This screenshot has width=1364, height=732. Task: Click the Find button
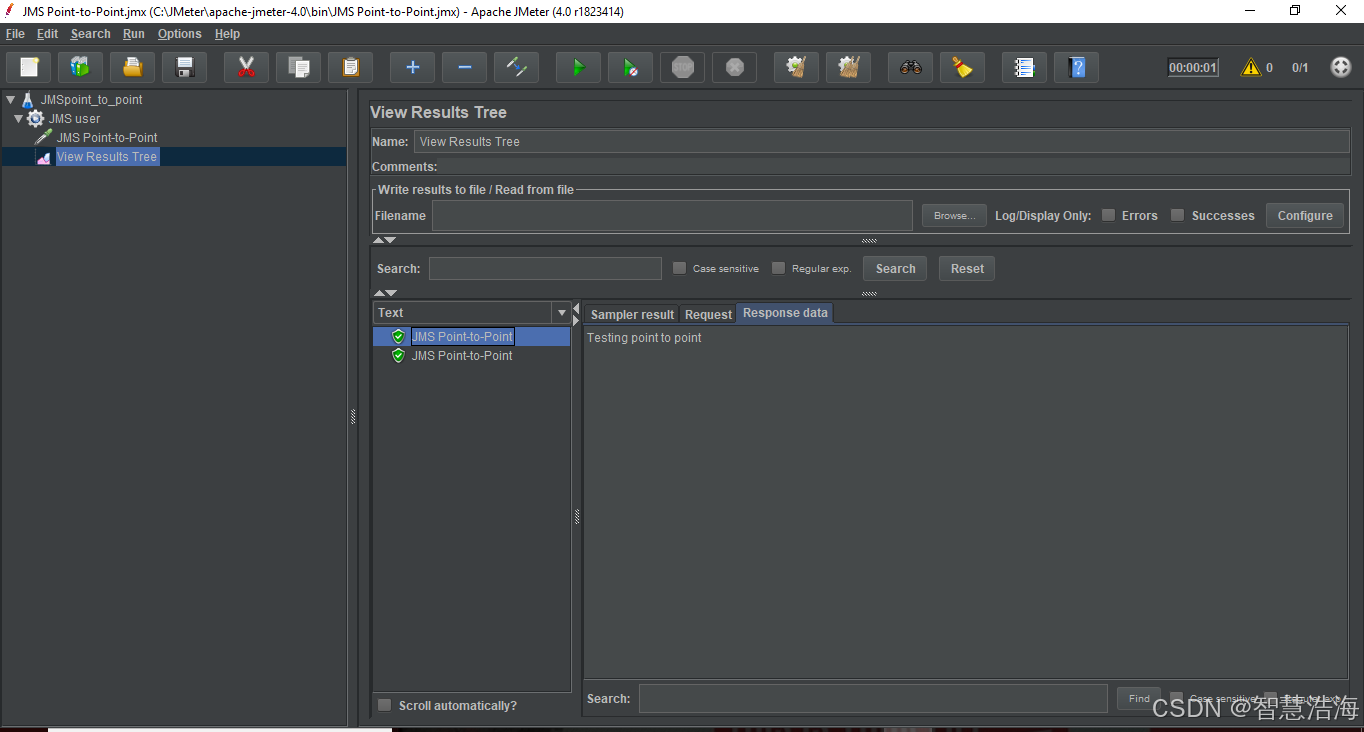coord(1139,698)
